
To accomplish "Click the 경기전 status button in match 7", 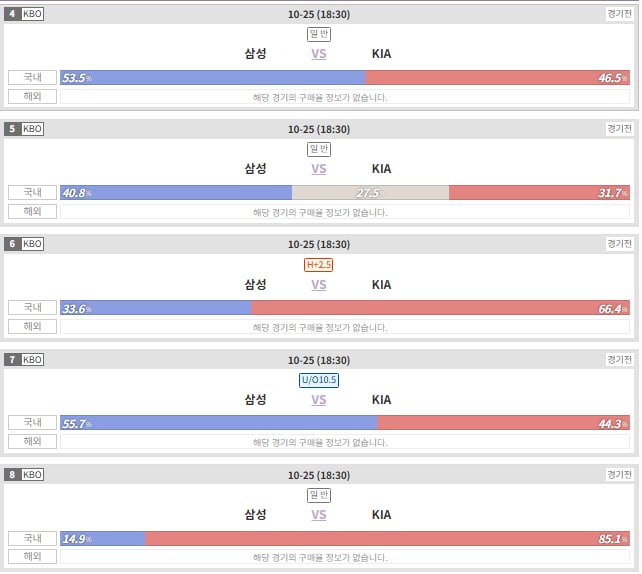I will click(x=619, y=360).
